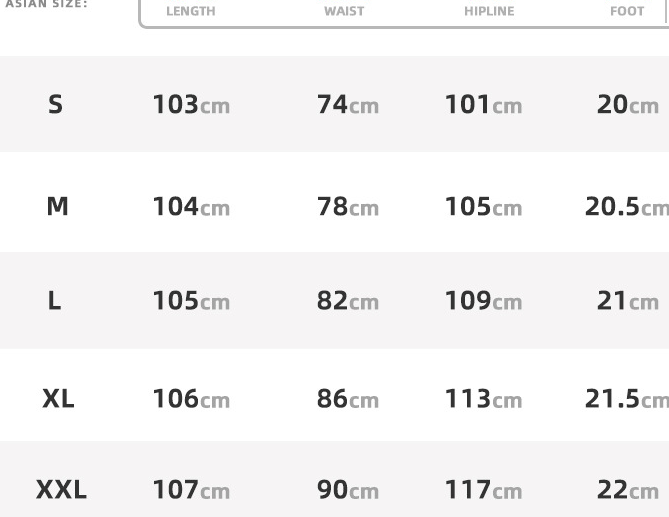
Task: Select the XXL size row label
Action: tap(61, 491)
